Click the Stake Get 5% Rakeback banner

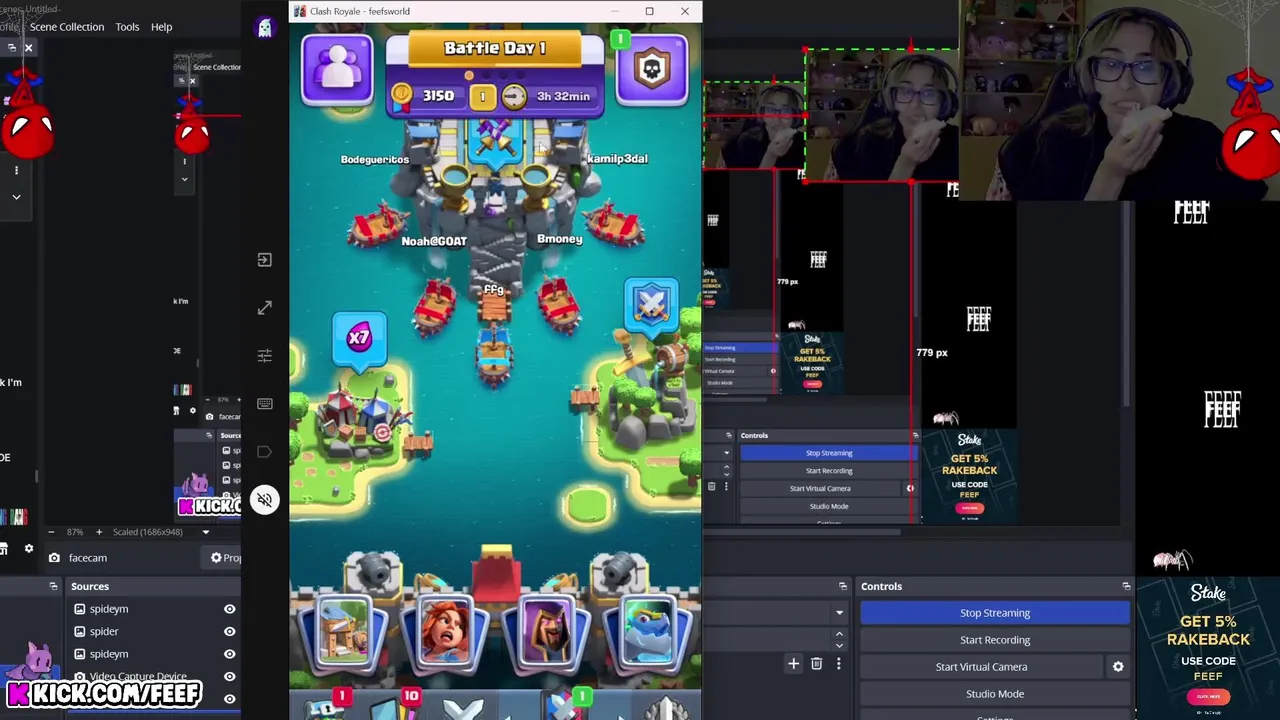click(1208, 646)
